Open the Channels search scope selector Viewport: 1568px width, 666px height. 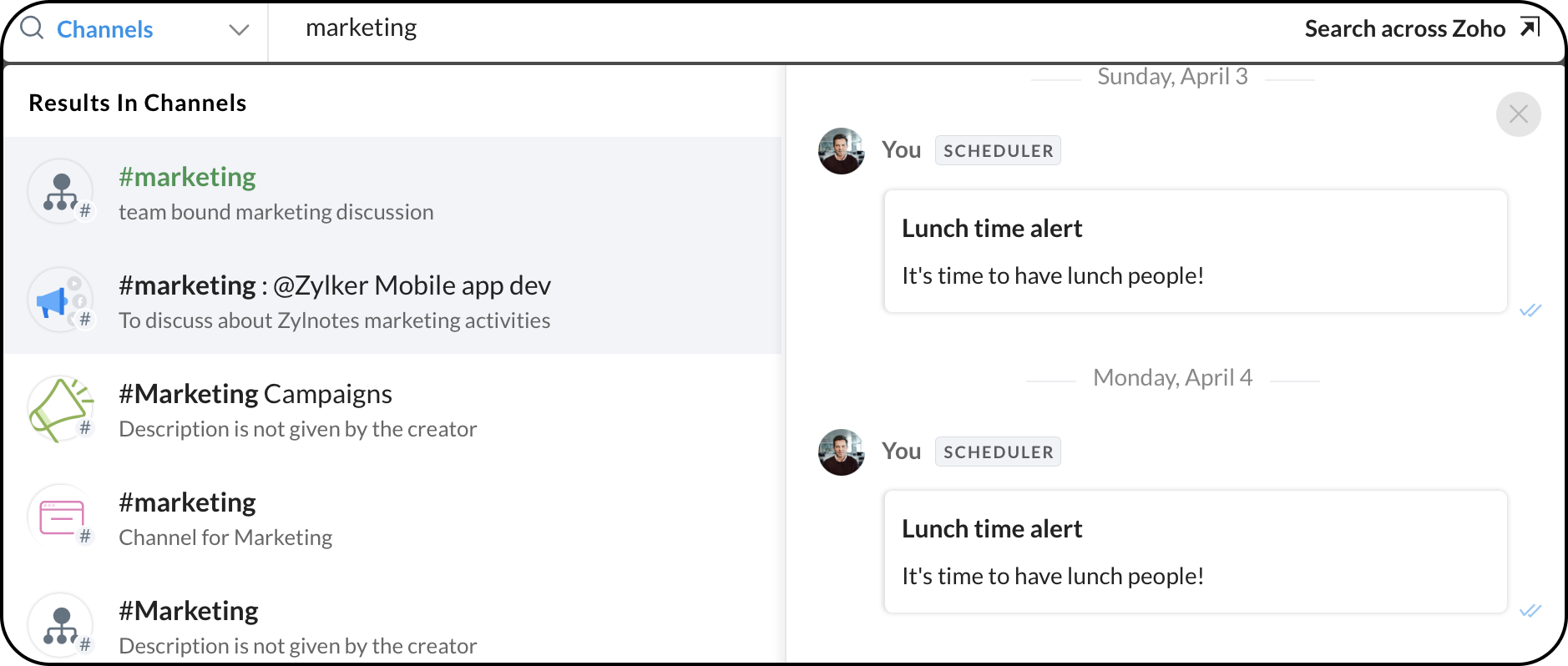[105, 30]
